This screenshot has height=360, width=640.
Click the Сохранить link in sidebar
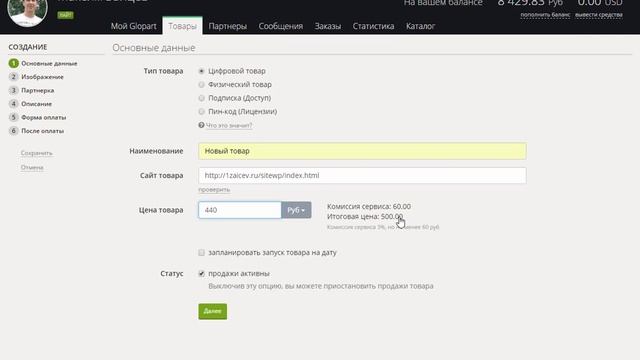click(x=37, y=153)
